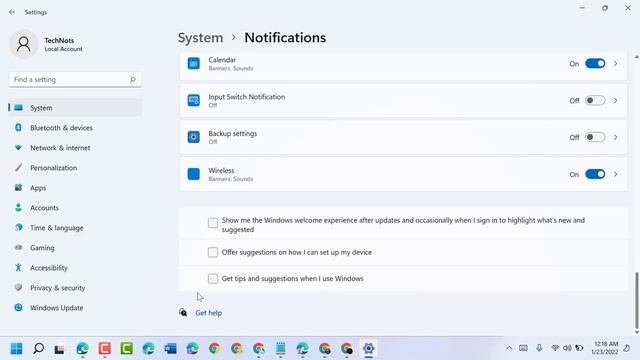The height and width of the screenshot is (360, 640).
Task: Open taskbar Search
Action: click(39, 349)
